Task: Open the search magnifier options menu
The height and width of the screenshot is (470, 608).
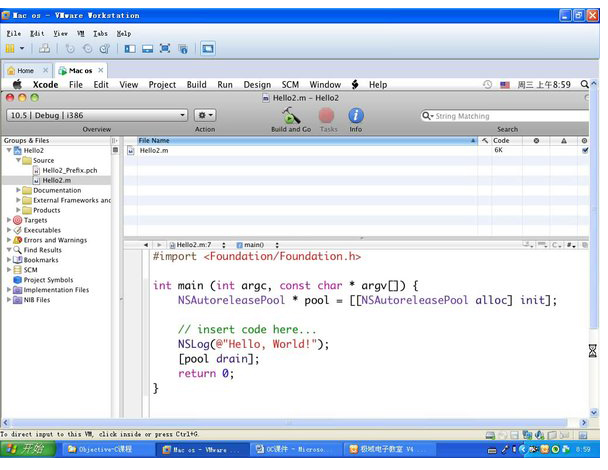Action: [427, 116]
